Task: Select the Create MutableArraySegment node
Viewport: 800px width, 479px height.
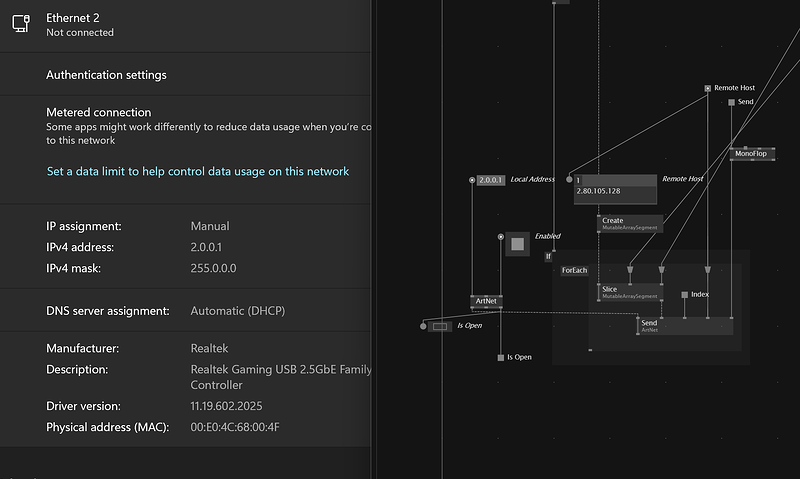Action: pos(630,223)
